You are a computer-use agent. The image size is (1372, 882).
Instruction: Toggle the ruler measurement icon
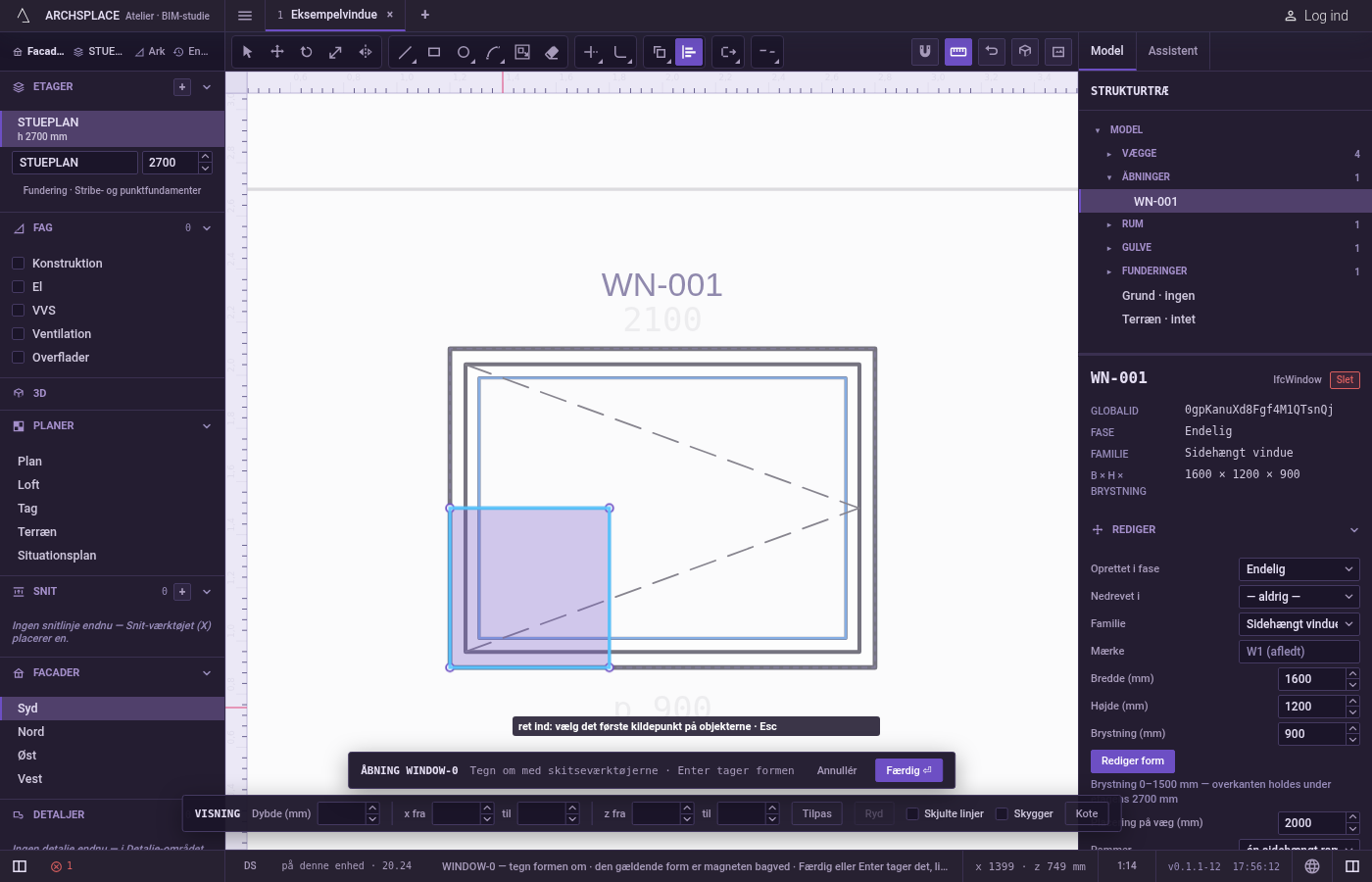[958, 52]
